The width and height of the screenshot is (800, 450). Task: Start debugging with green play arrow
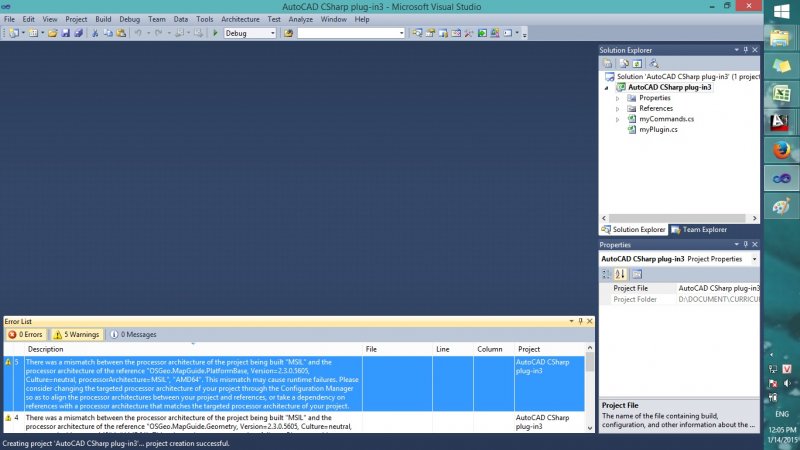[215, 33]
